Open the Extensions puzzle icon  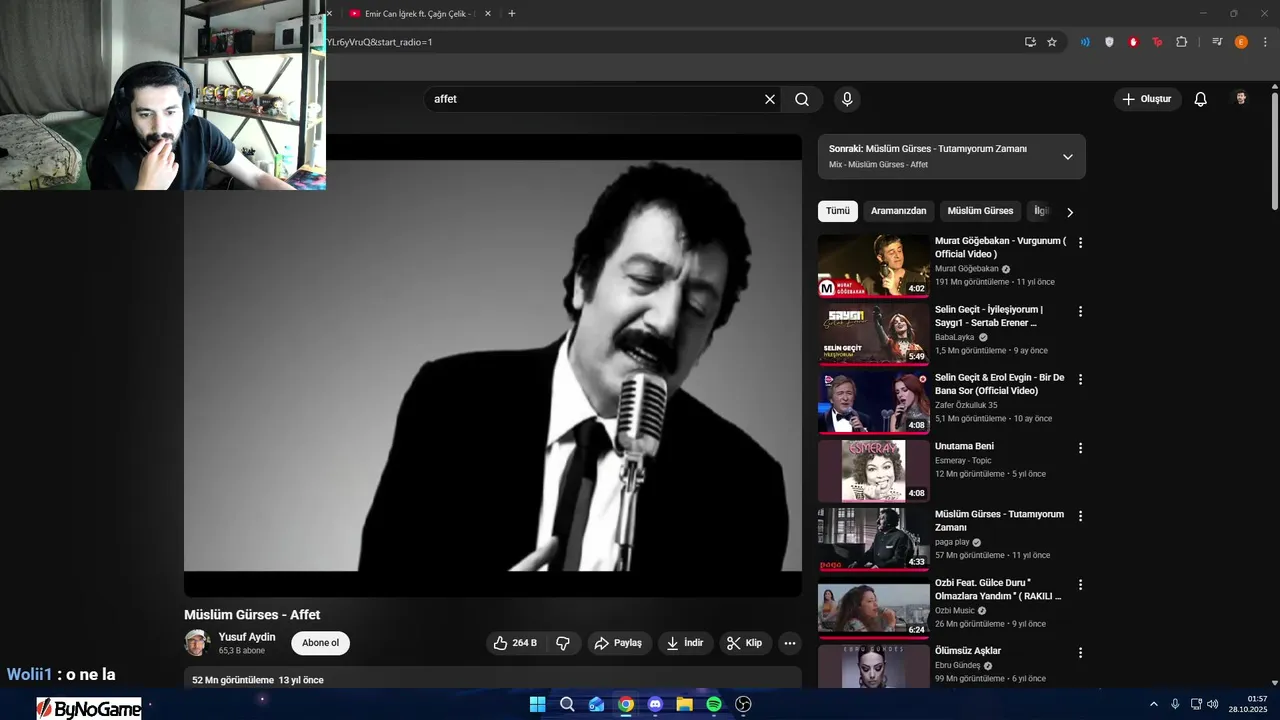(1181, 42)
